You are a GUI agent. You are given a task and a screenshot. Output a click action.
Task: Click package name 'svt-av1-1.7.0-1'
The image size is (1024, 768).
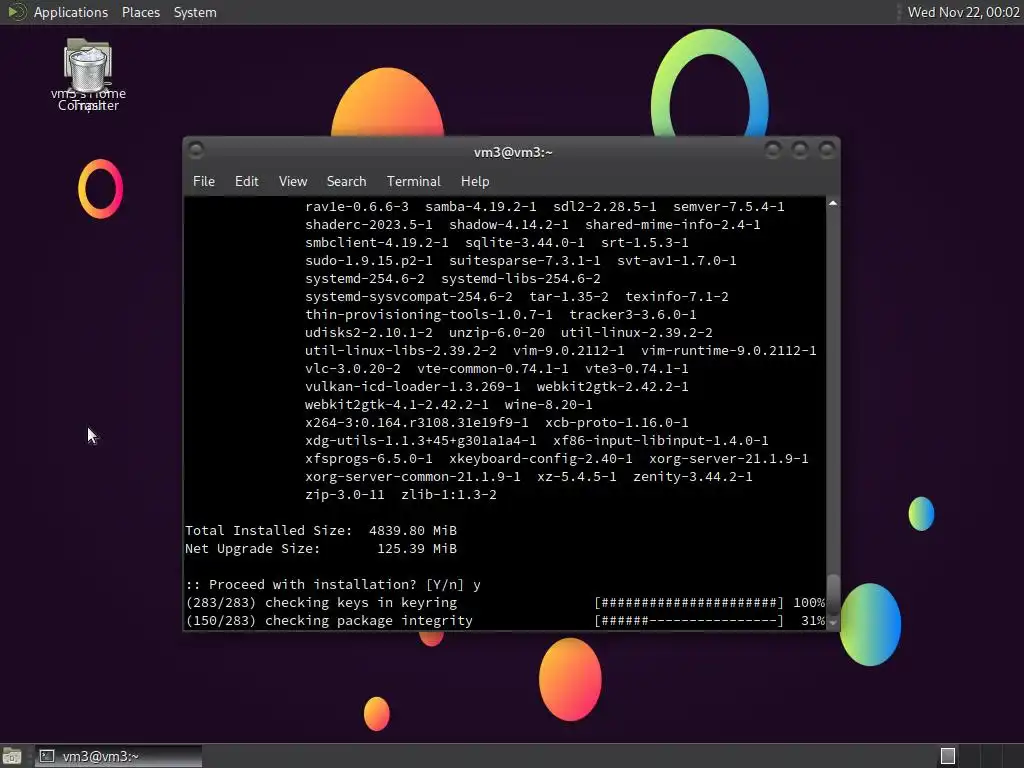click(677, 261)
